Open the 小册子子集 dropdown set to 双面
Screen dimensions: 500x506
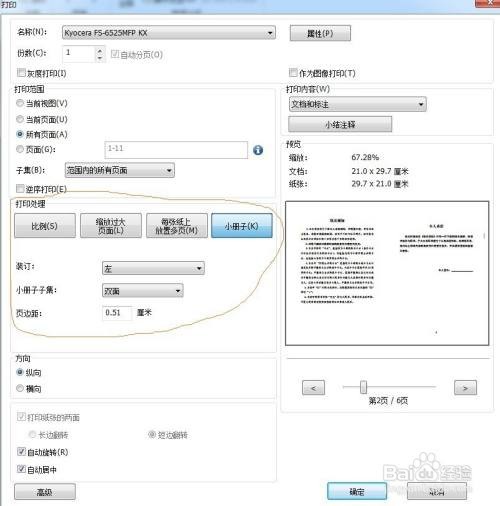click(143, 291)
